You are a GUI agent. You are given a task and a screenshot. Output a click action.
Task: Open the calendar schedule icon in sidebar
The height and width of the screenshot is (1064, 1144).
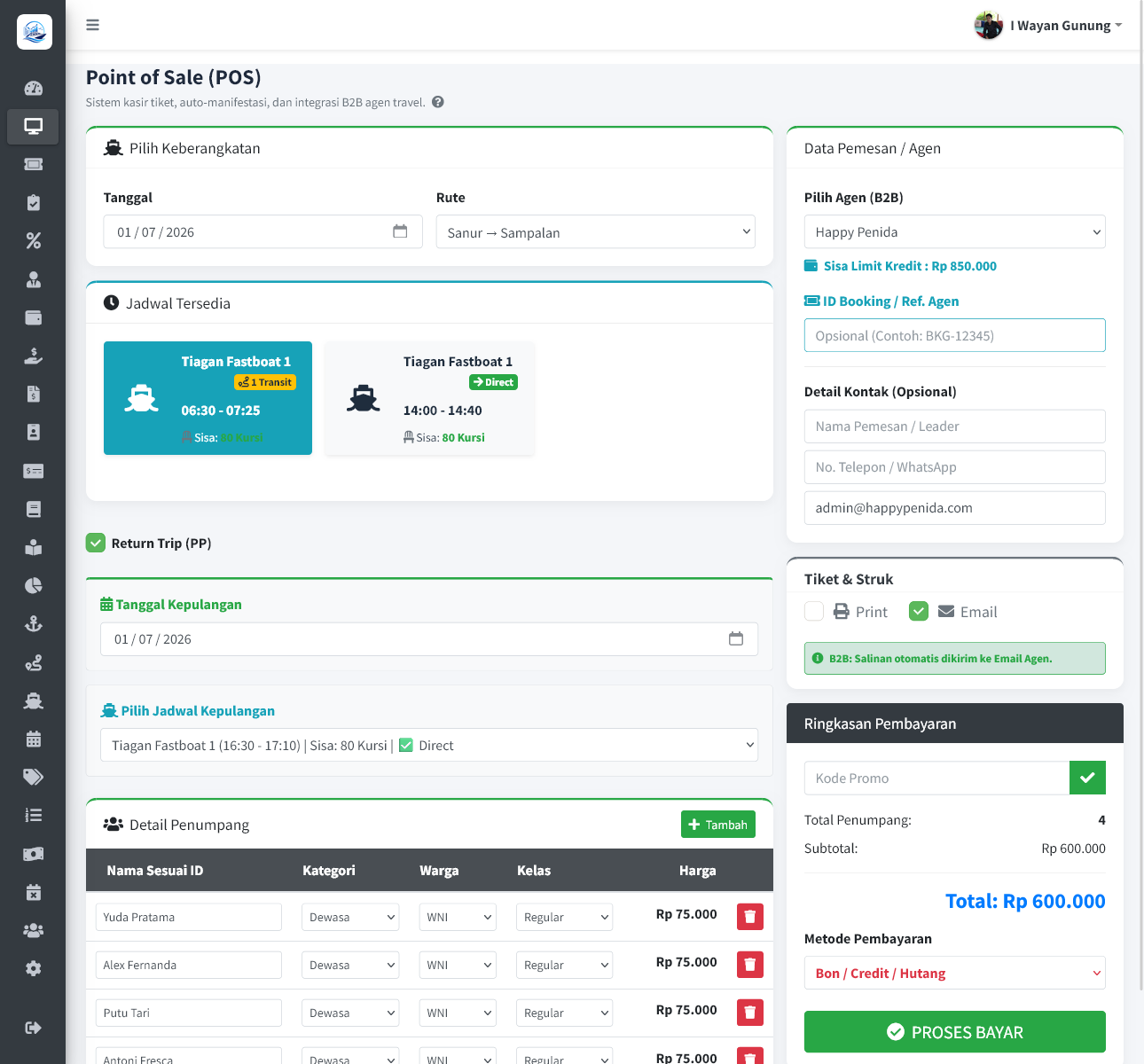pos(33,739)
